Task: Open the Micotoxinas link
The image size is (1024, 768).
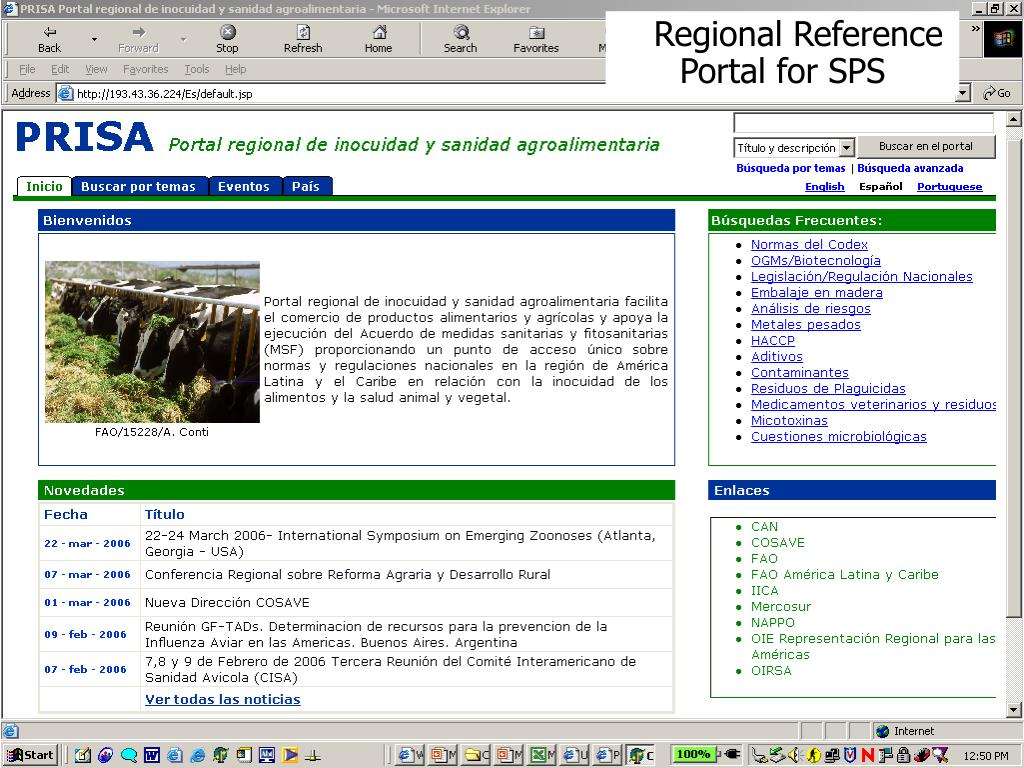Action: [789, 421]
